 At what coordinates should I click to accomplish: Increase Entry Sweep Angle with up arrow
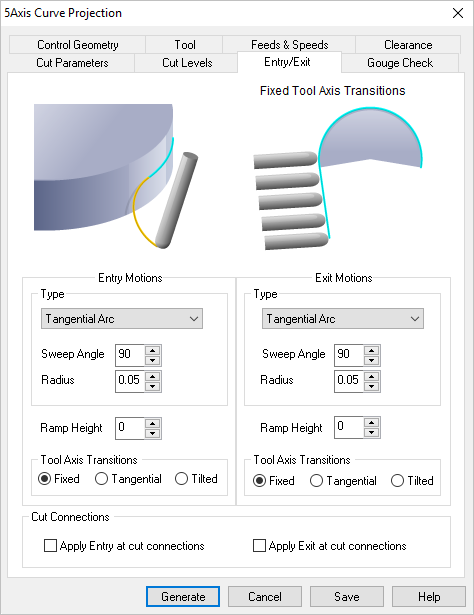tap(153, 350)
